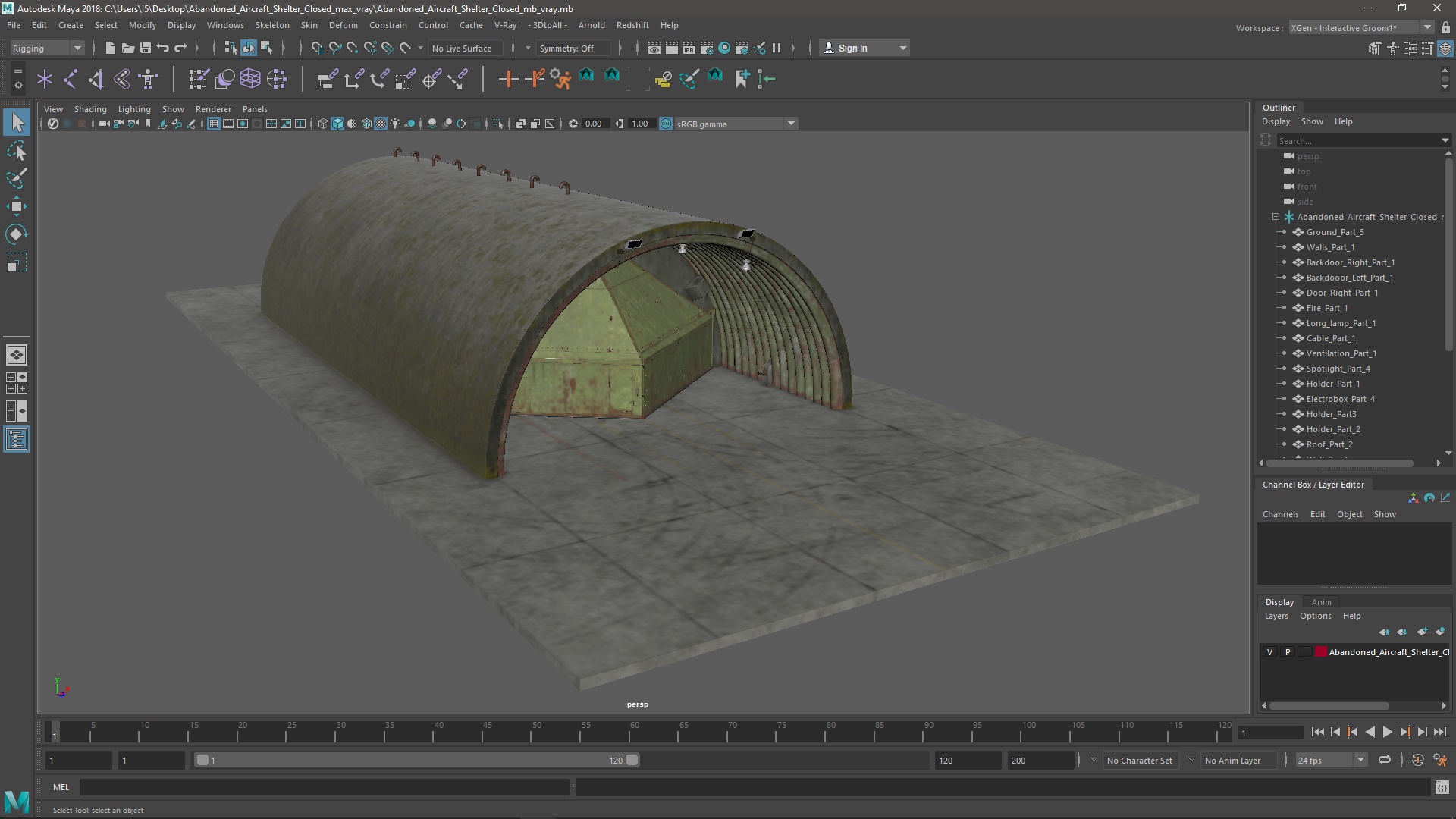
Task: Redo action with redo arrow
Action: pos(180,48)
